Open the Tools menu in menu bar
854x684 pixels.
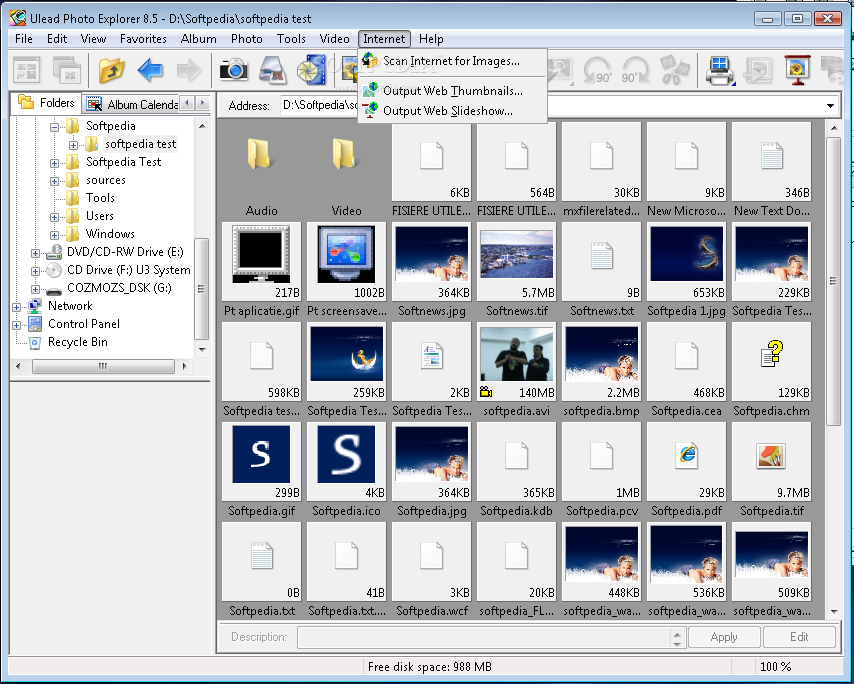tap(291, 39)
